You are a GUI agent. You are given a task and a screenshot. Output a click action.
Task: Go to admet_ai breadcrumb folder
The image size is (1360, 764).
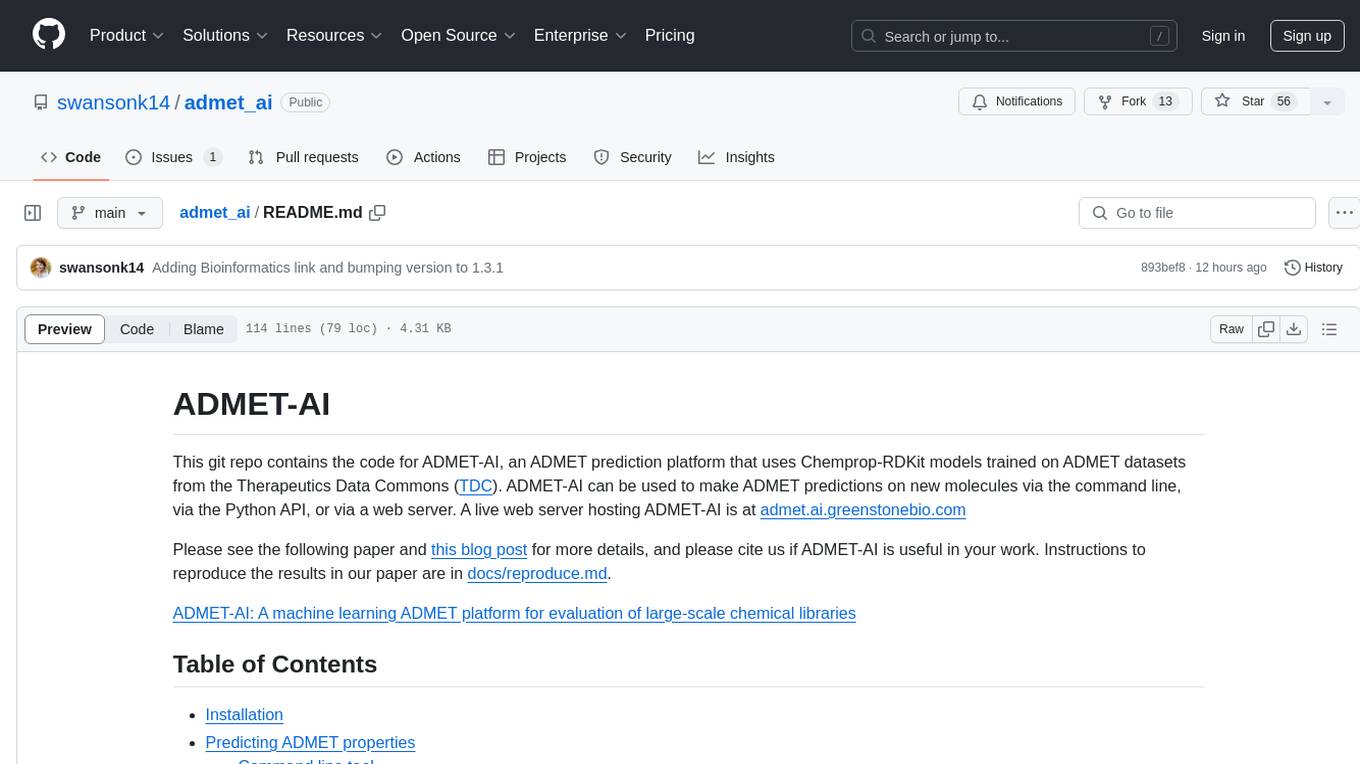pos(215,213)
